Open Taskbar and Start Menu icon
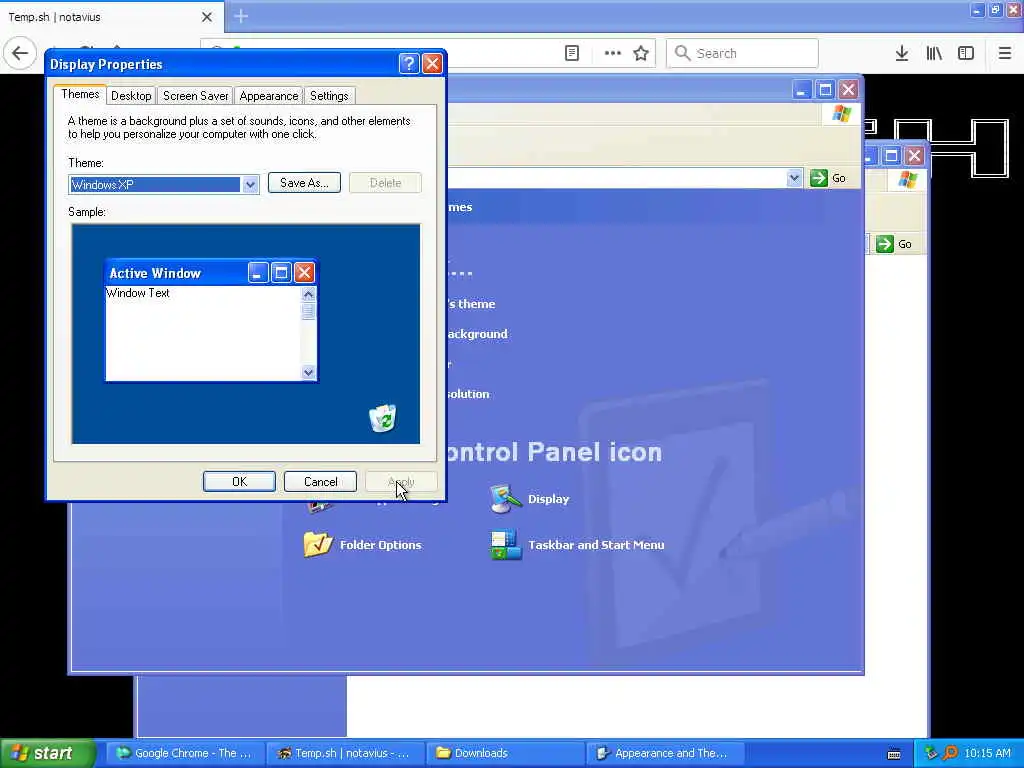This screenshot has width=1024, height=768. pyautogui.click(x=506, y=545)
